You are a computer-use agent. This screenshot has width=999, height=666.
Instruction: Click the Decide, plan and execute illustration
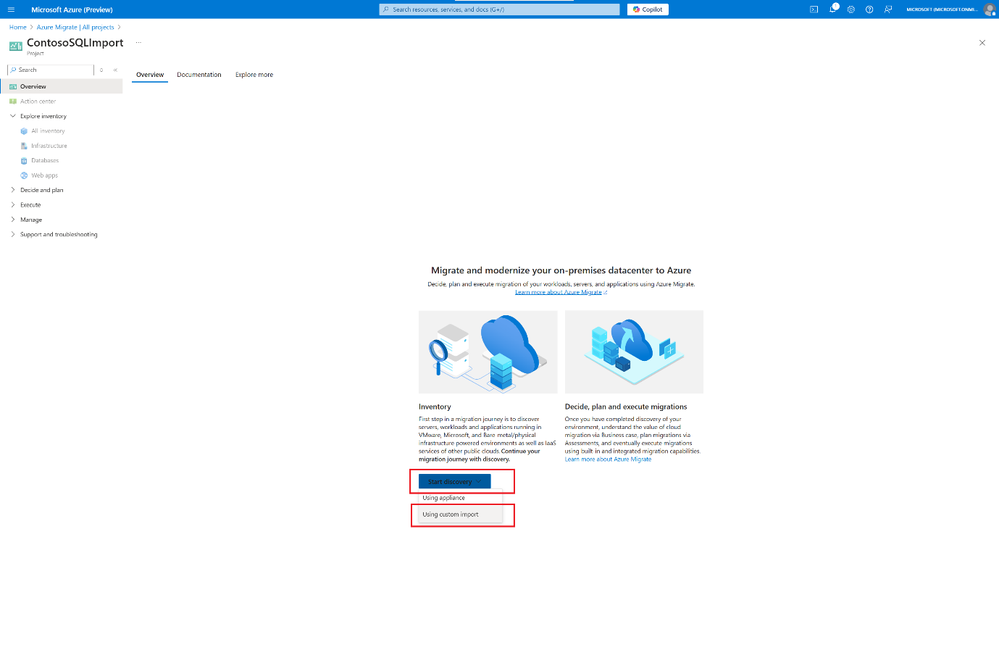tap(634, 352)
